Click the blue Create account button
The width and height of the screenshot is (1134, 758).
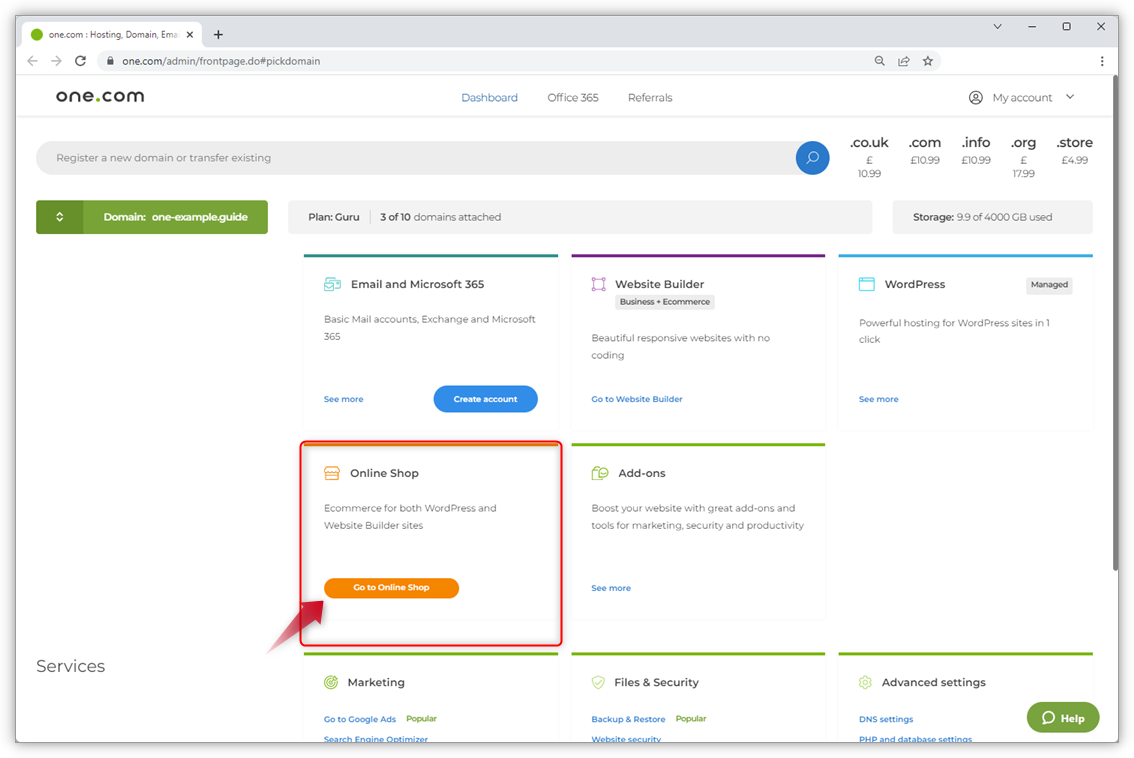click(x=485, y=399)
